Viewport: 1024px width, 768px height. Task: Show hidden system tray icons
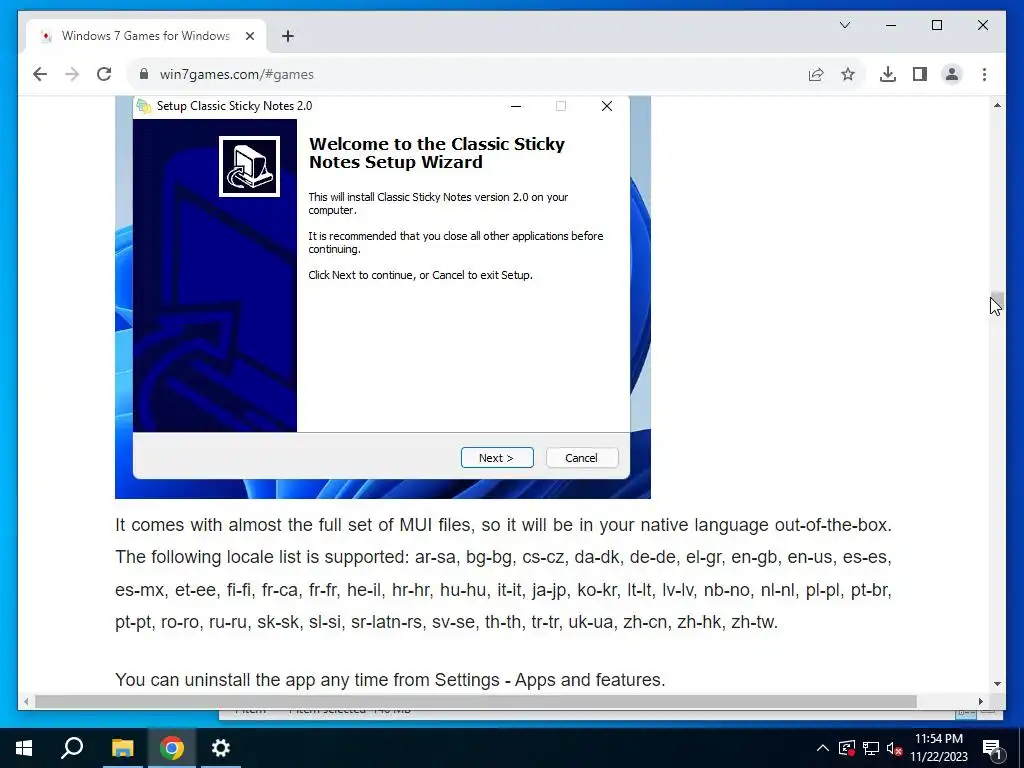(823, 748)
